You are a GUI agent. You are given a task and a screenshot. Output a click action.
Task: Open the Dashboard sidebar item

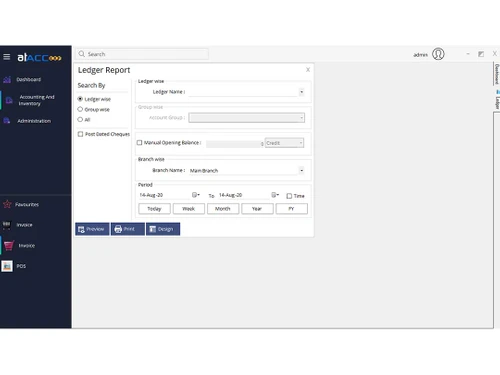point(29,79)
